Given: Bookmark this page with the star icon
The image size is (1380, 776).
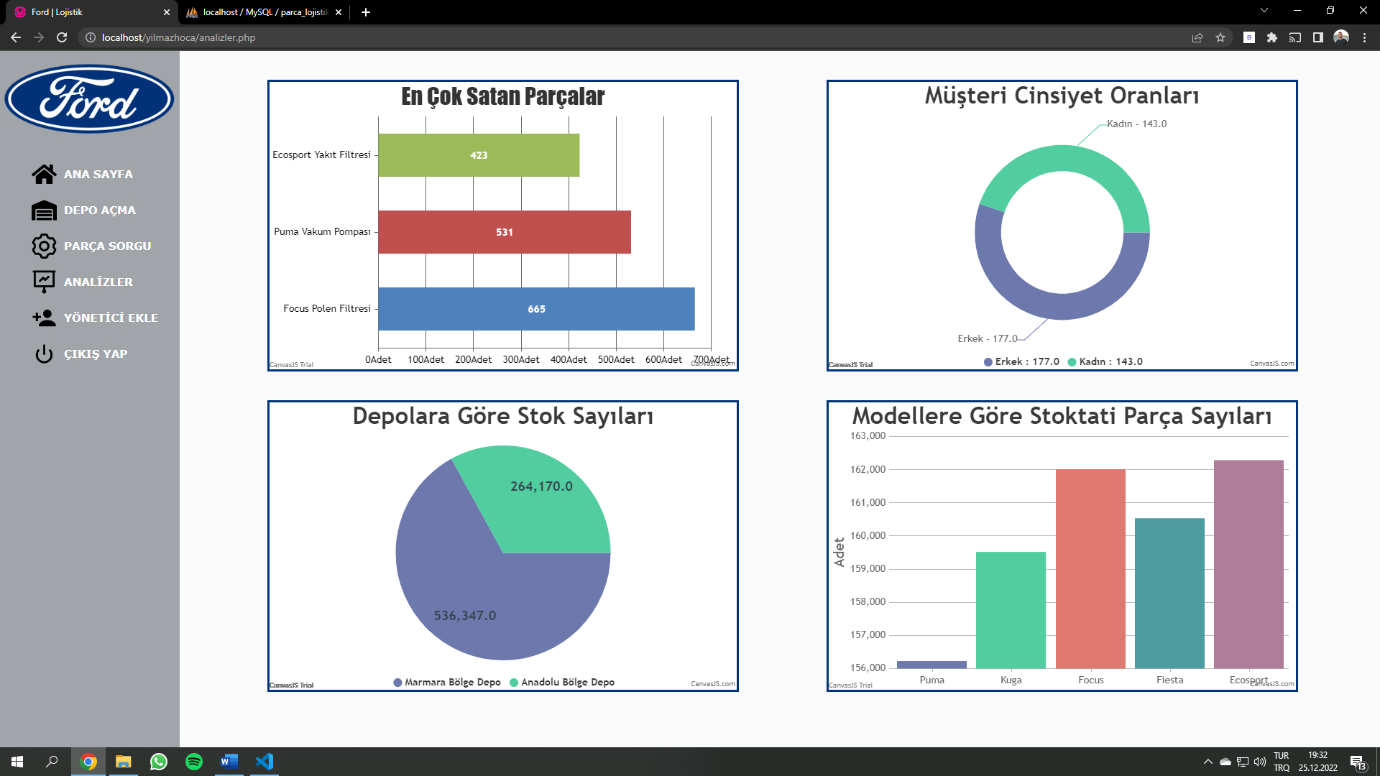Looking at the screenshot, I should click(1220, 37).
